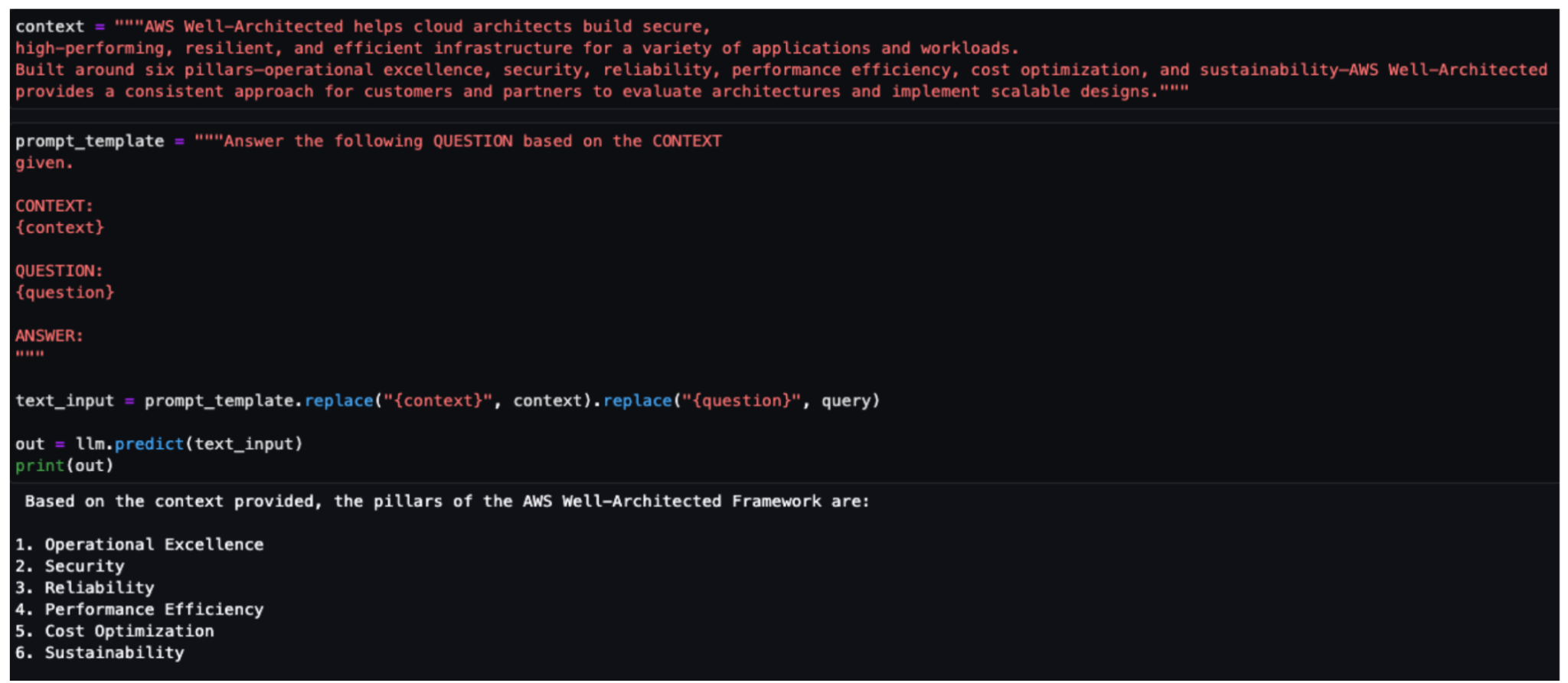1568x683 pixels.
Task: Click the {question} placeholder under QUESTION:
Action: click(x=64, y=292)
